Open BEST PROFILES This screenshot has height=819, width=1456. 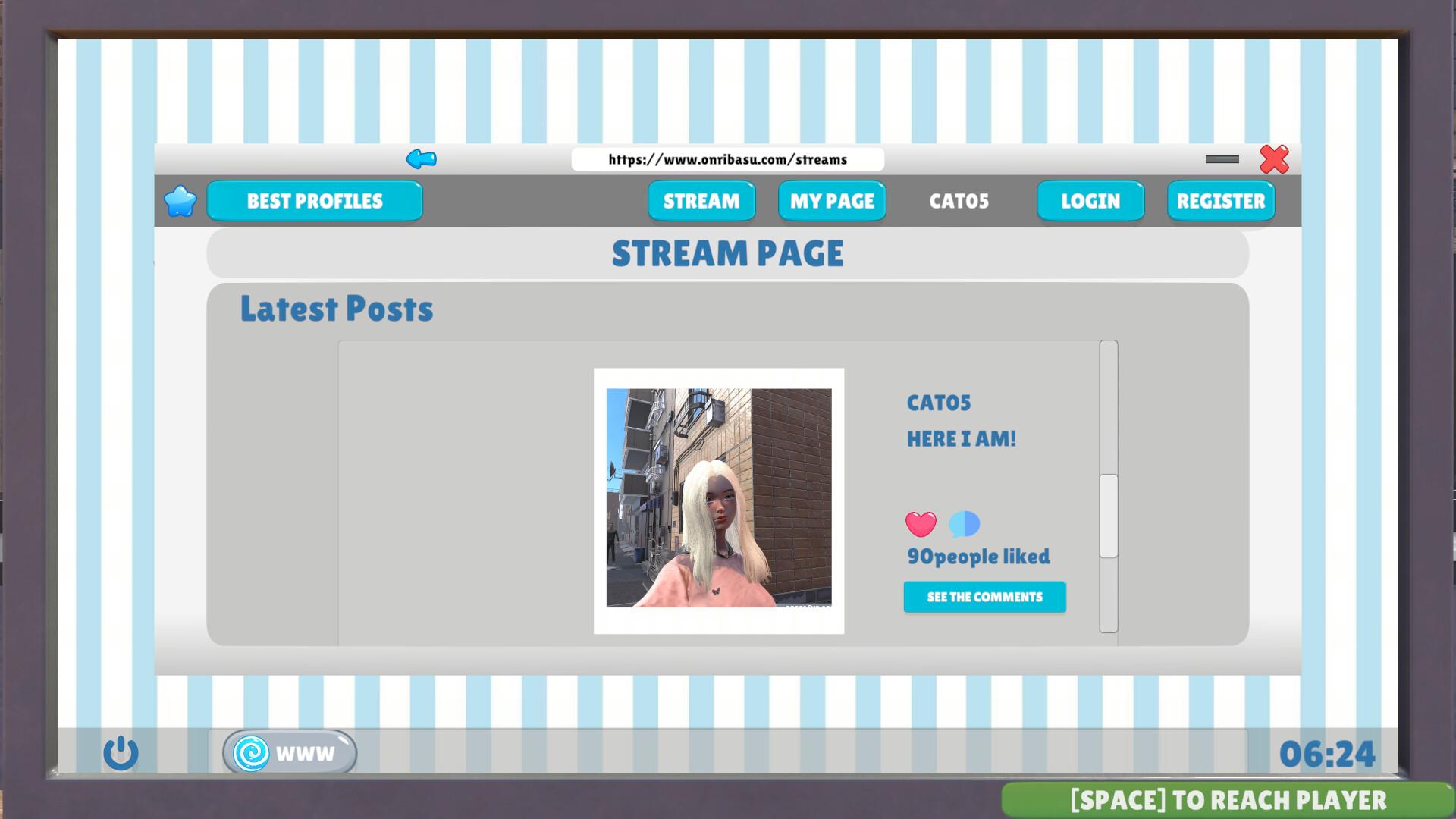[x=315, y=201]
